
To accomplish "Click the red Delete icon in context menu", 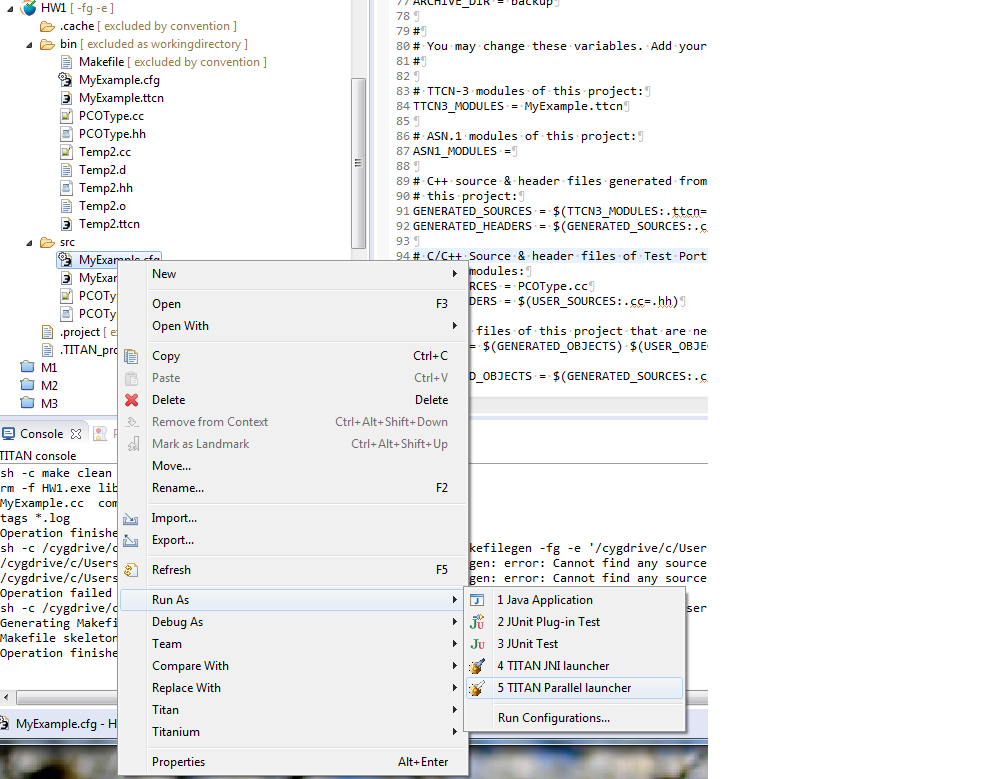I will tap(131, 400).
